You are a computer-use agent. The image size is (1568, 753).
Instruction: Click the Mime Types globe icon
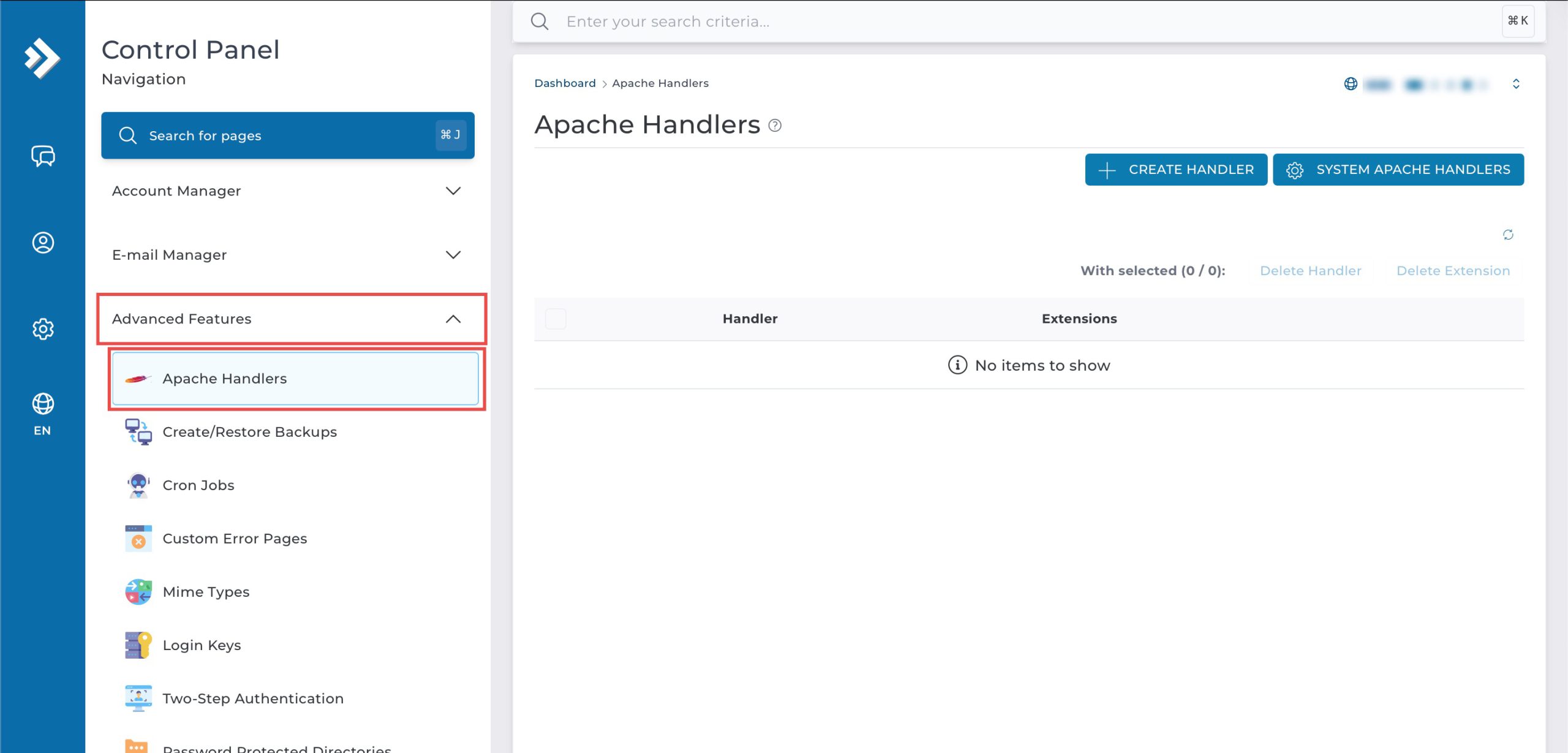click(138, 592)
